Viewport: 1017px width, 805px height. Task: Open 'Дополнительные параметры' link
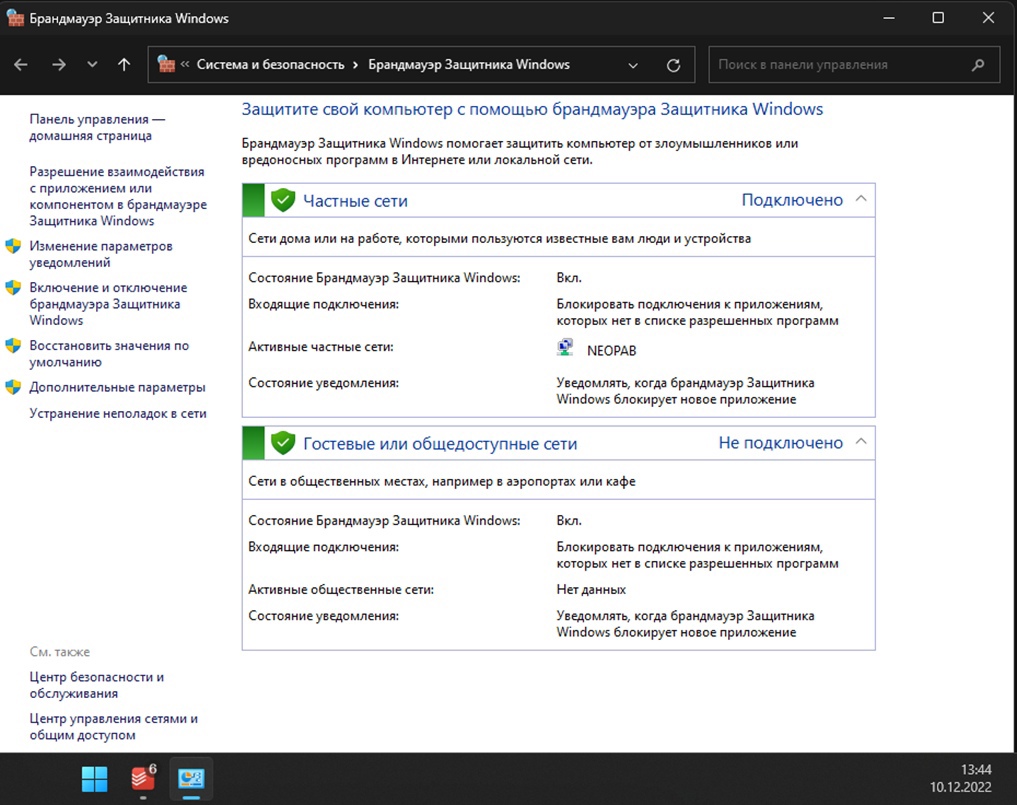(x=117, y=387)
